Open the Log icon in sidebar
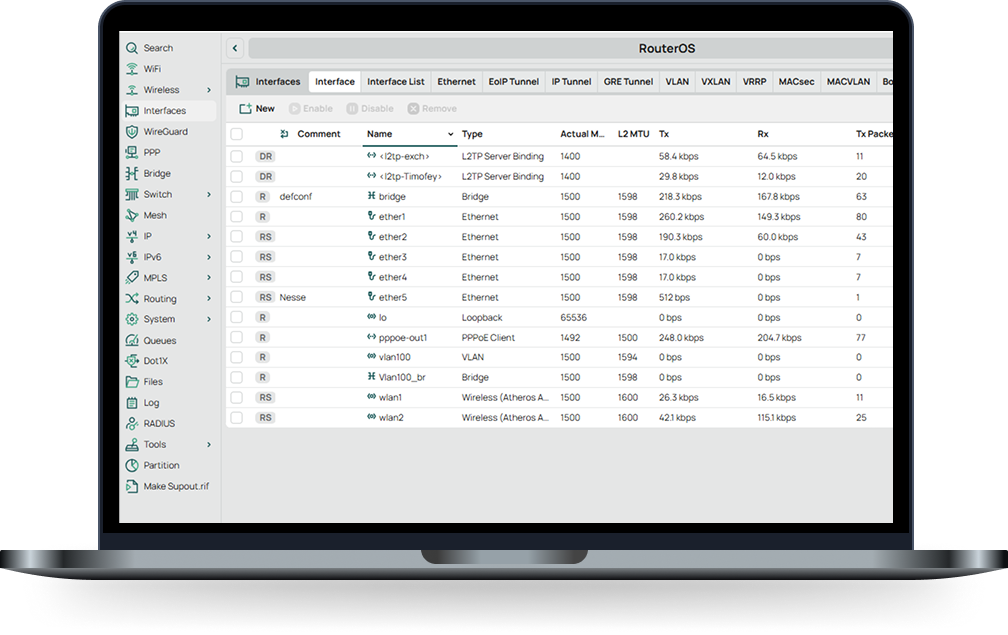Screen dimensions: 1008x635 (x=132, y=403)
